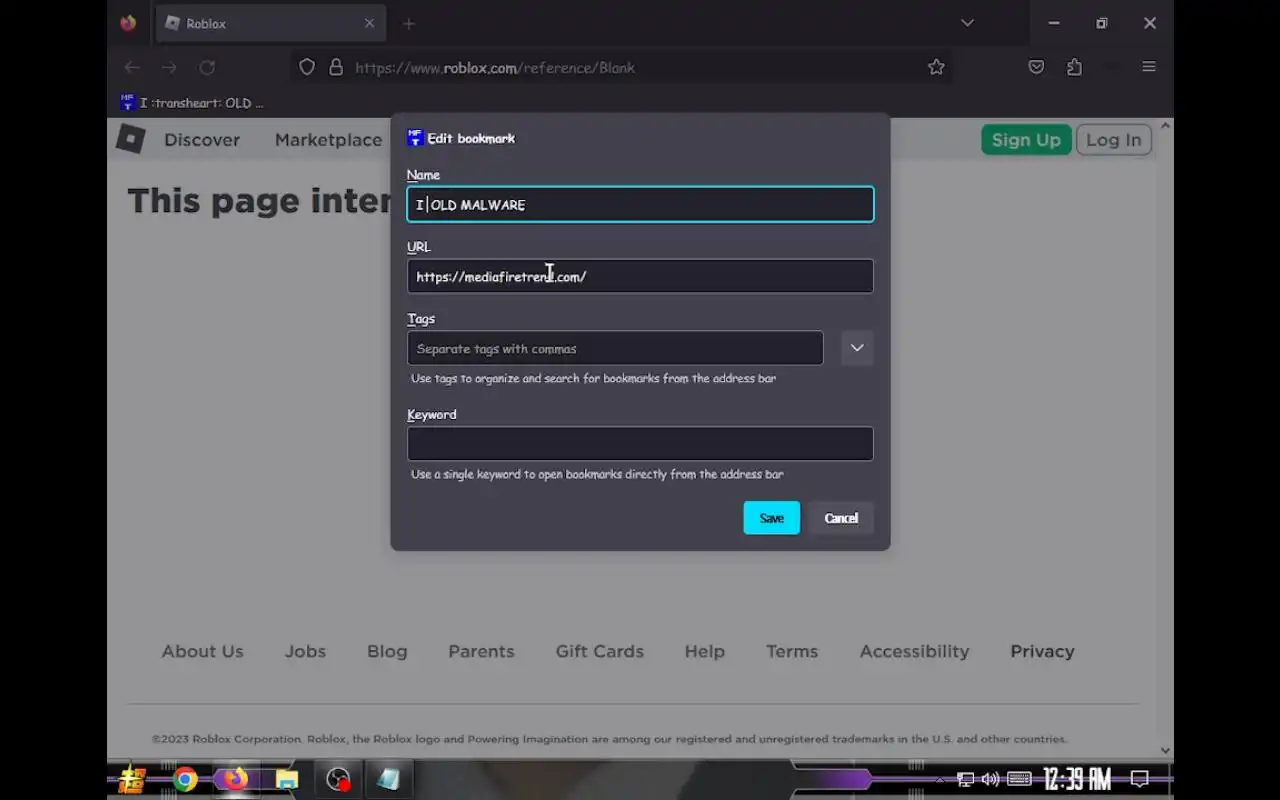This screenshot has width=1280, height=800.
Task: Open the Blog footer link
Action: click(387, 651)
